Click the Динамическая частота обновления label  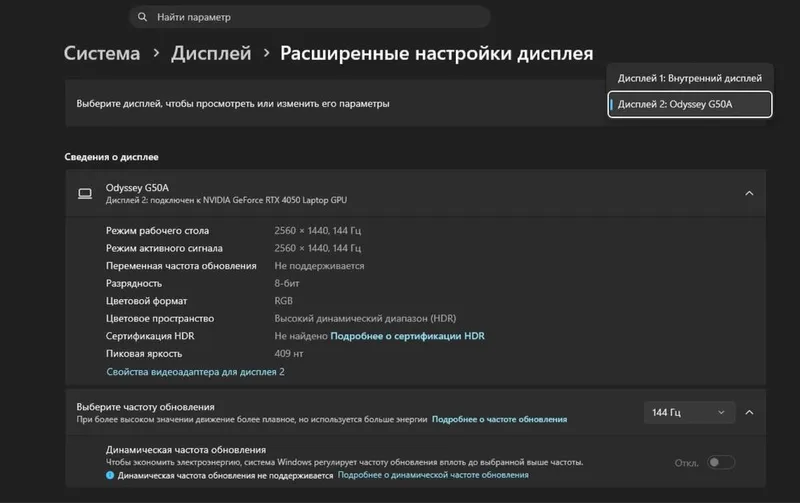186,449
